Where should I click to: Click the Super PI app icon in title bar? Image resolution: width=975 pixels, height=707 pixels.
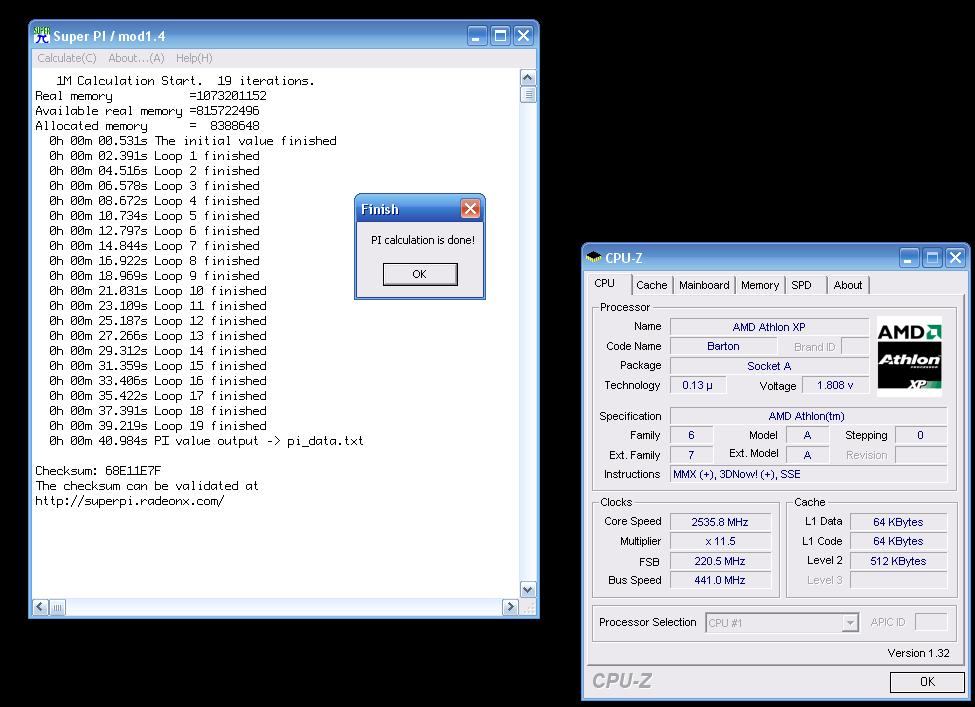pos(42,35)
